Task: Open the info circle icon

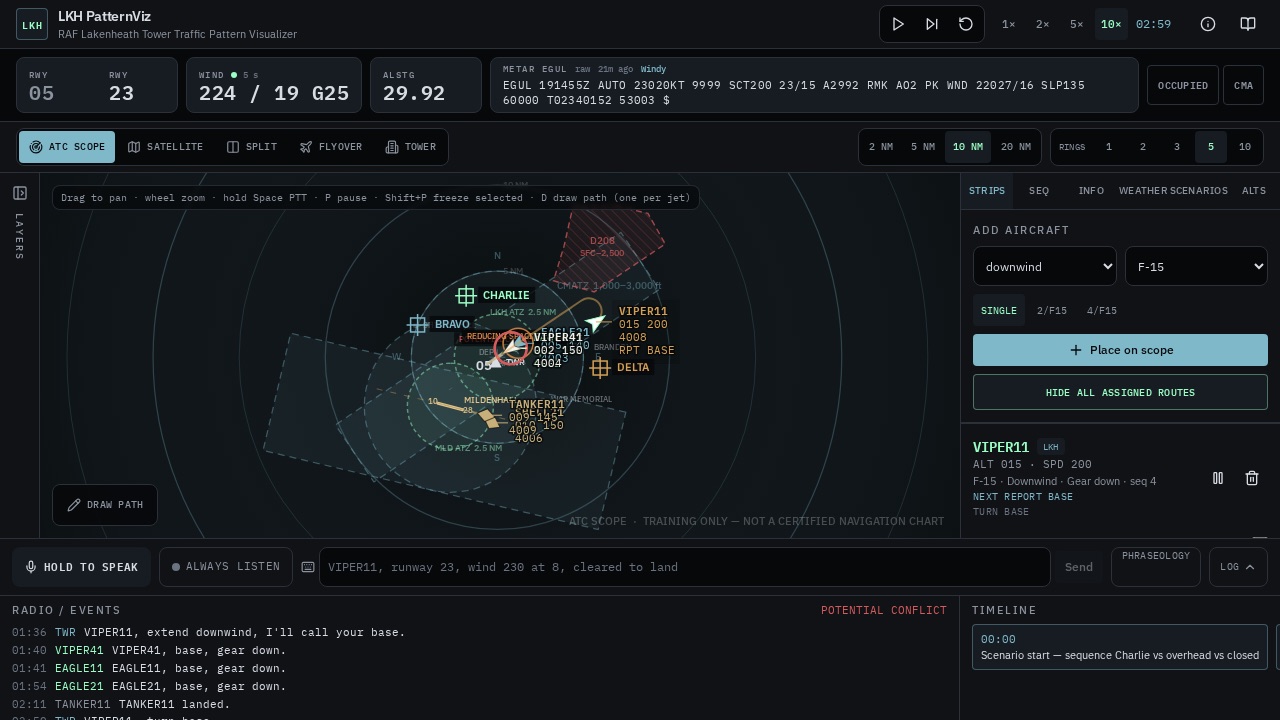Action: (x=1208, y=24)
